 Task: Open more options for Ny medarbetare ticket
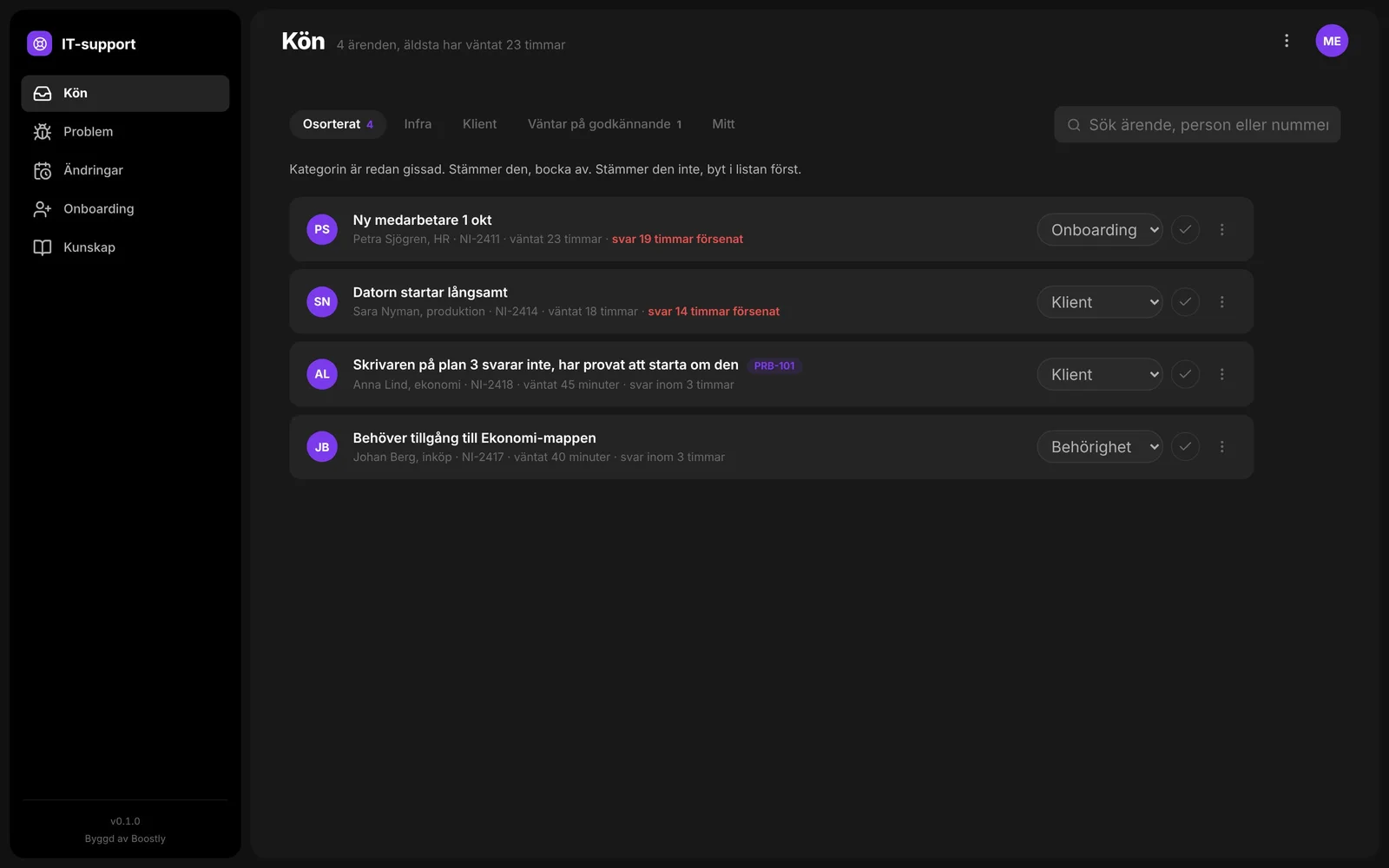point(1222,229)
